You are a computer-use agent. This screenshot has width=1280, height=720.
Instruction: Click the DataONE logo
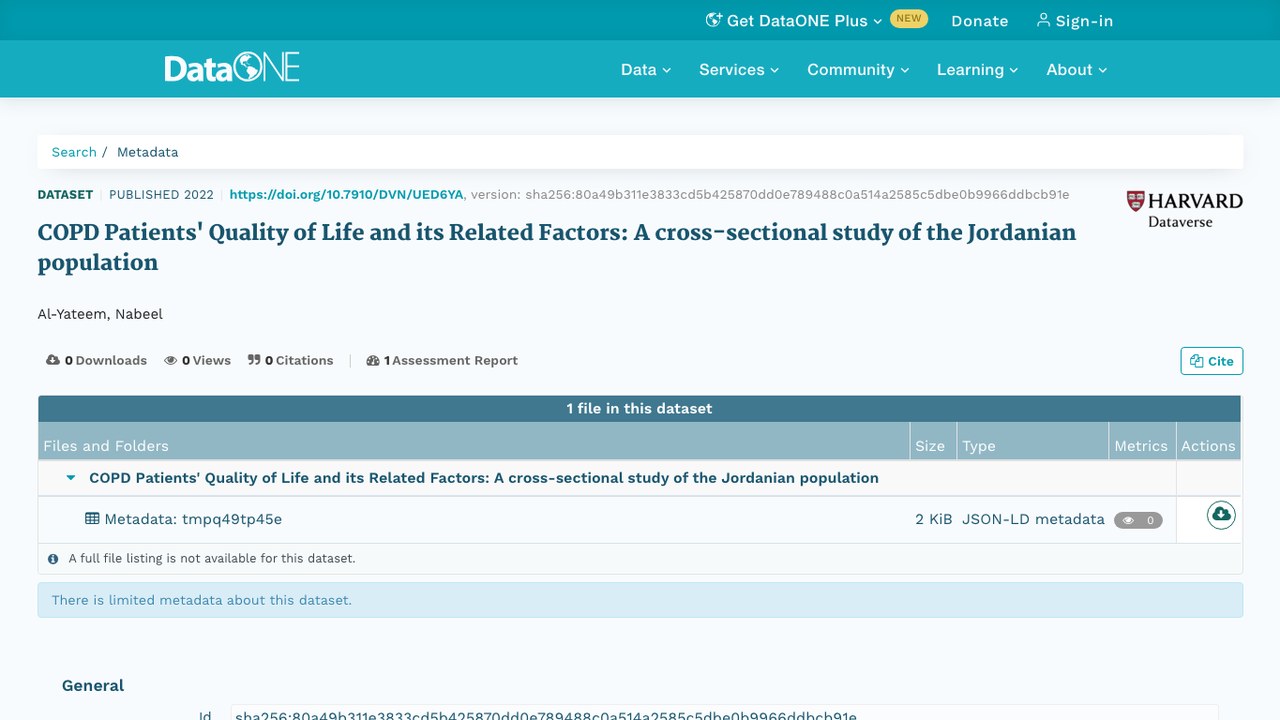[232, 69]
